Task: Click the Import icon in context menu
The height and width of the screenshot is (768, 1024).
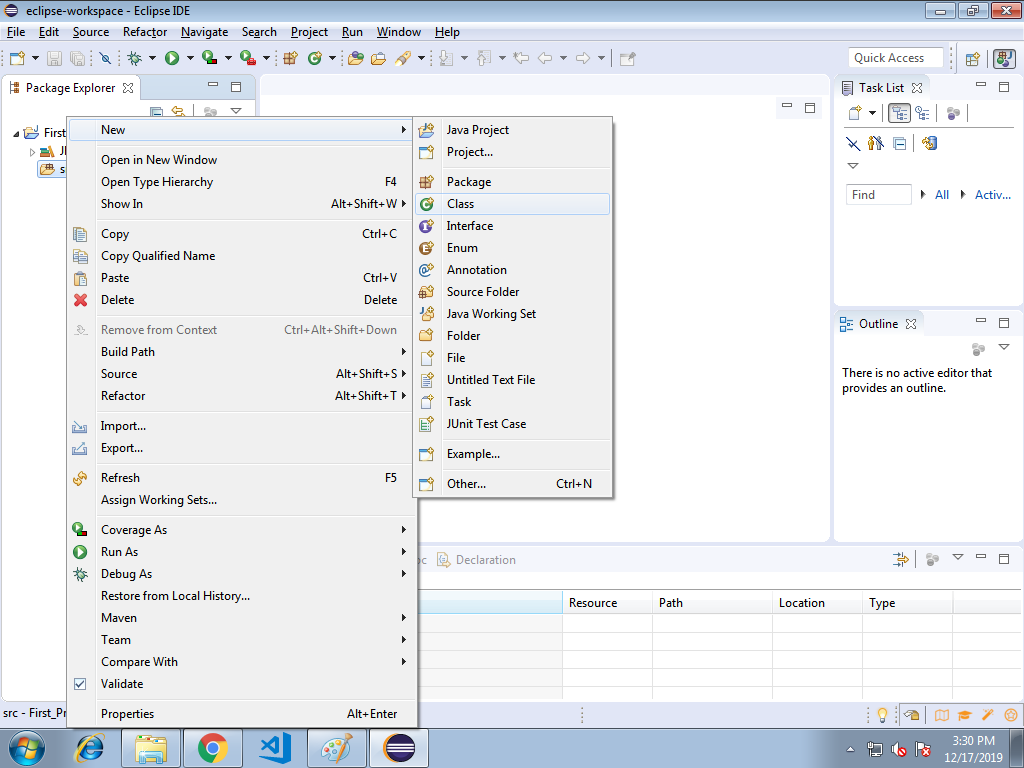Action: click(80, 426)
